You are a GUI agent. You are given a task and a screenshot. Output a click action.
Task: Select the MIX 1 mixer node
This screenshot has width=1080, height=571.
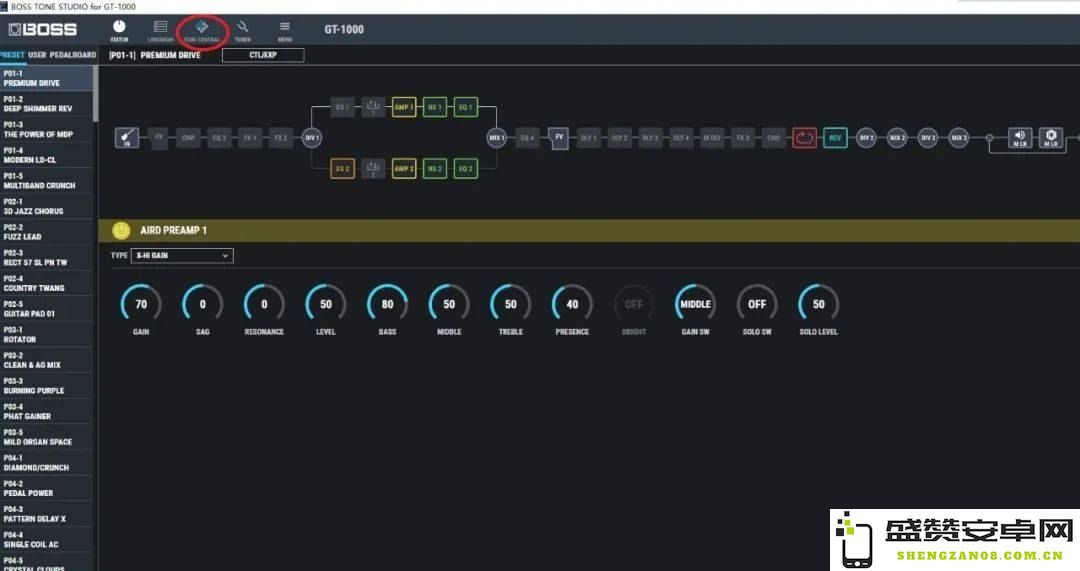pyautogui.click(x=497, y=138)
